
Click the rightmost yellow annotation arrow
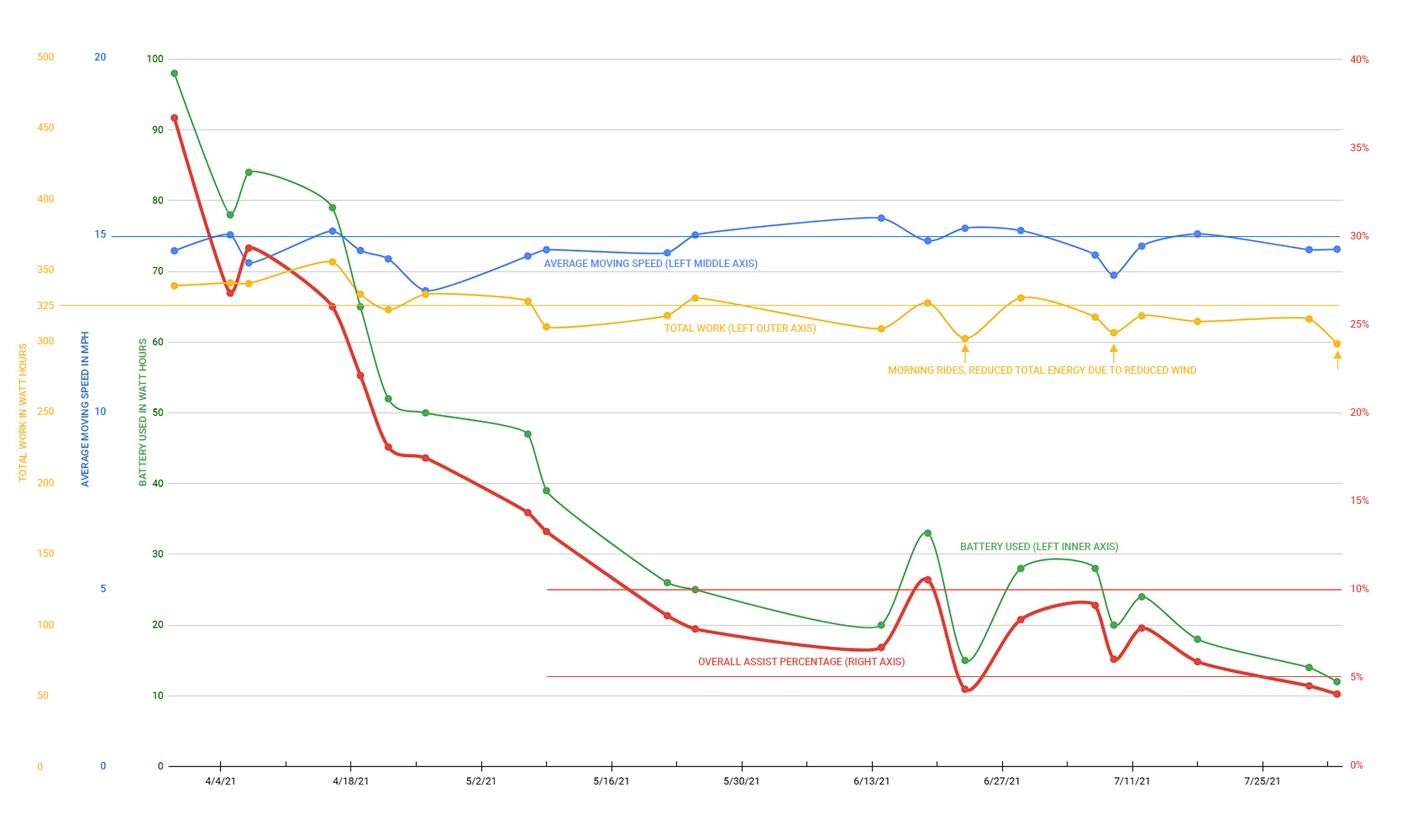(x=1337, y=360)
